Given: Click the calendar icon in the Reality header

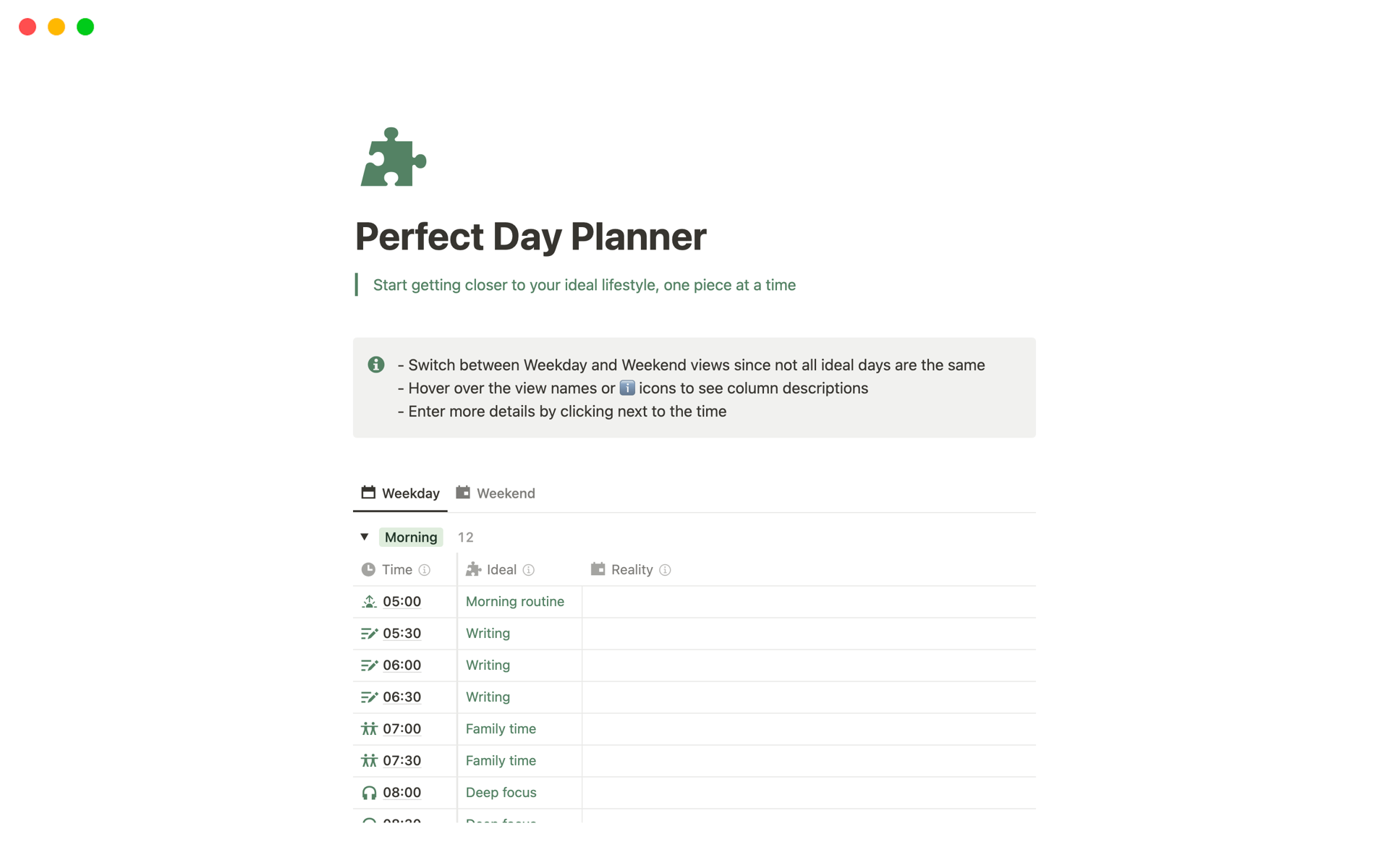Looking at the screenshot, I should (x=598, y=569).
